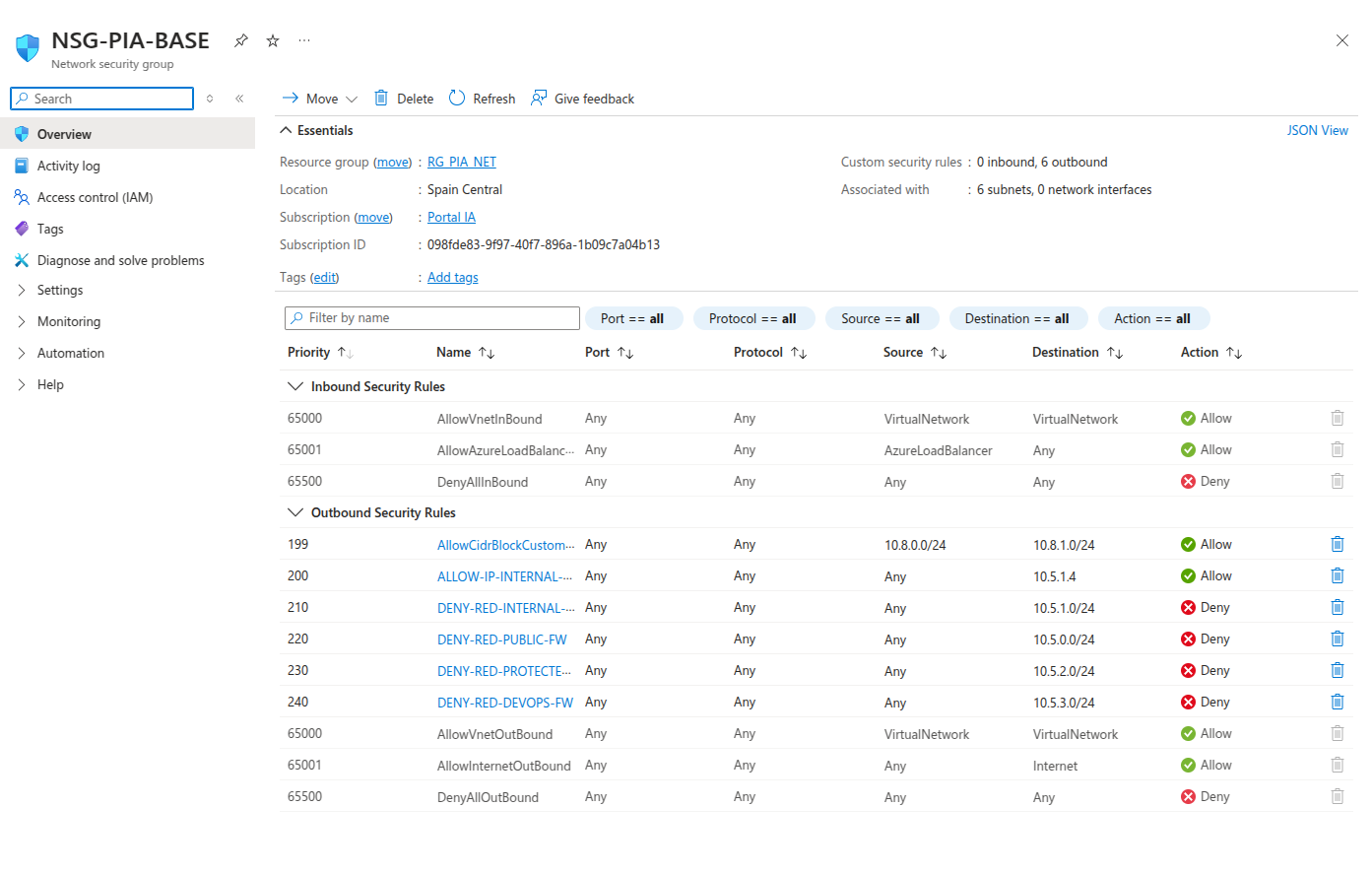The height and width of the screenshot is (874, 1372).
Task: Delete the DENY-RED-PROTECTE rule
Action: click(x=1337, y=670)
